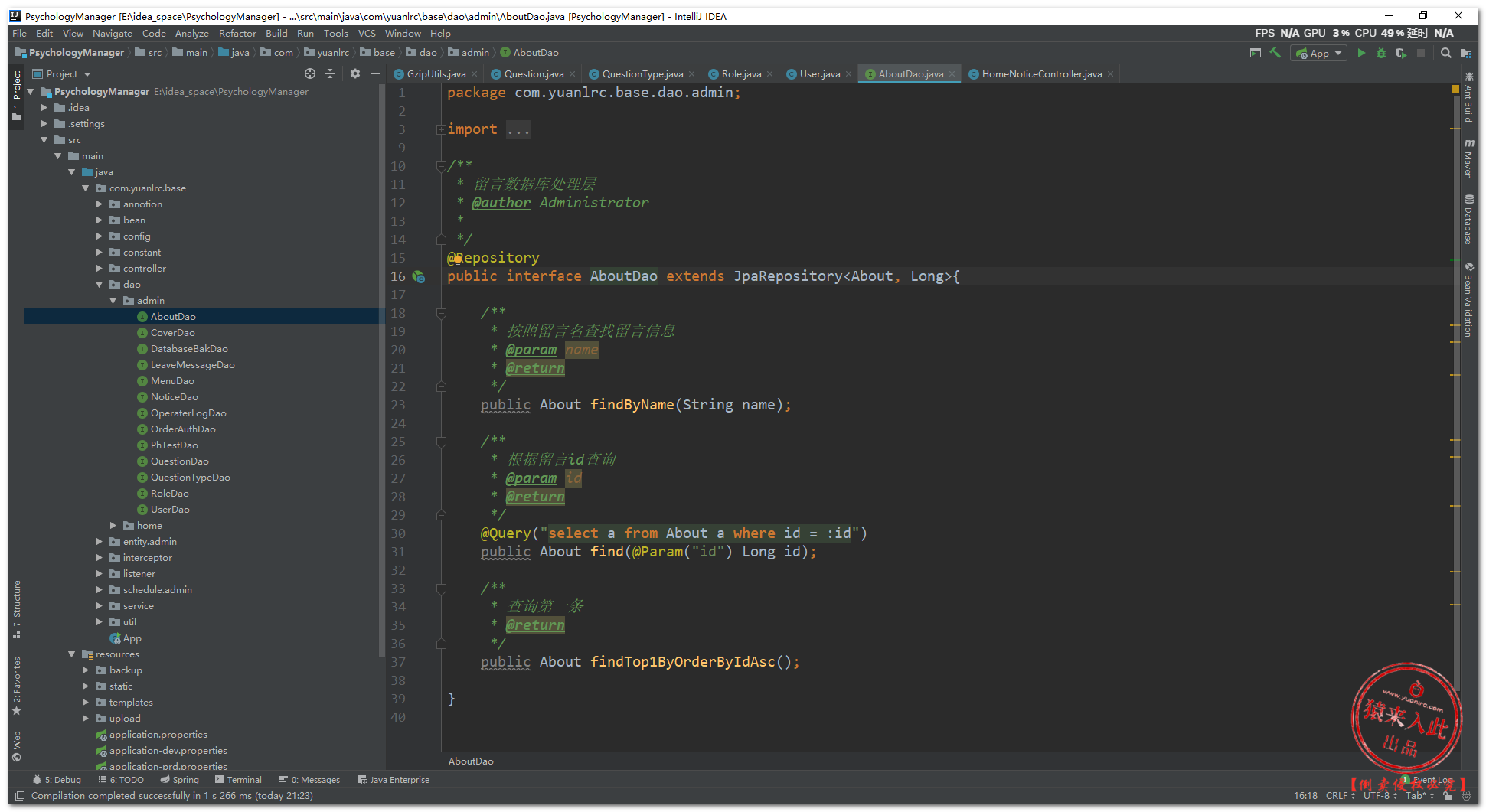Open the Maven tool window
1486x812 pixels.
pos(1468,159)
